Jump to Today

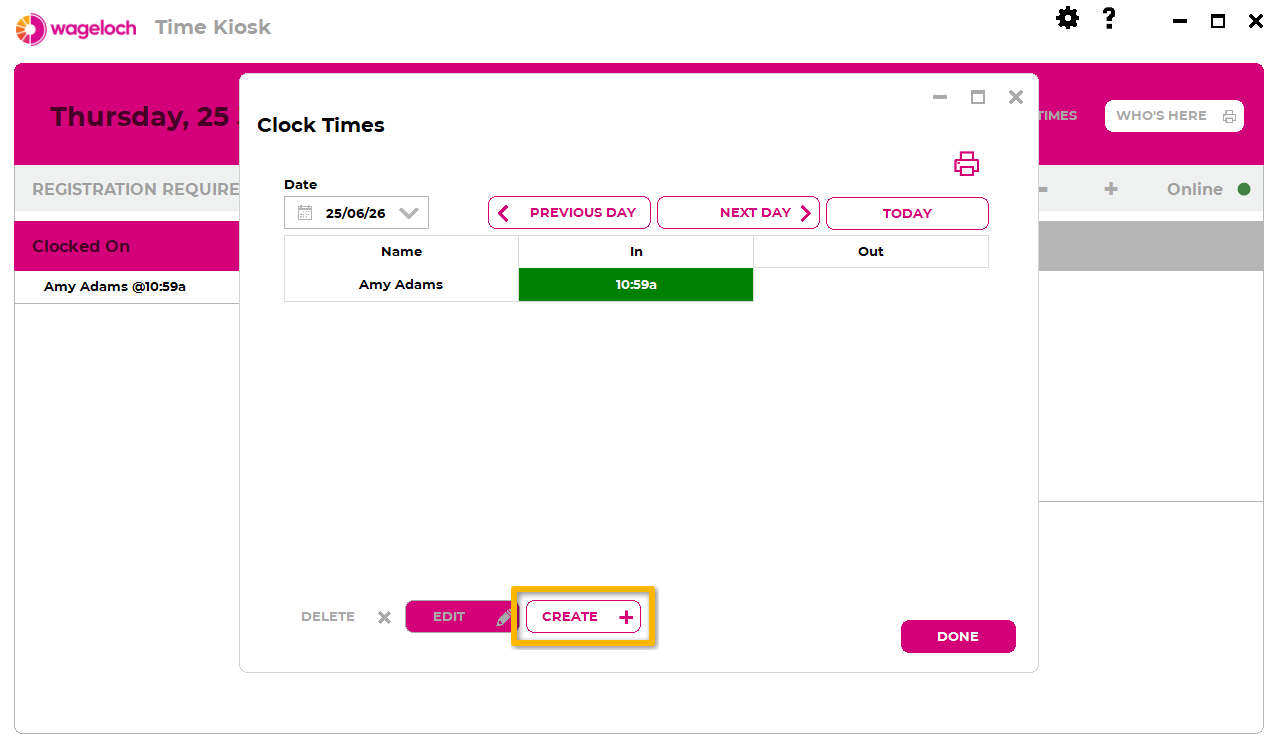pos(907,213)
